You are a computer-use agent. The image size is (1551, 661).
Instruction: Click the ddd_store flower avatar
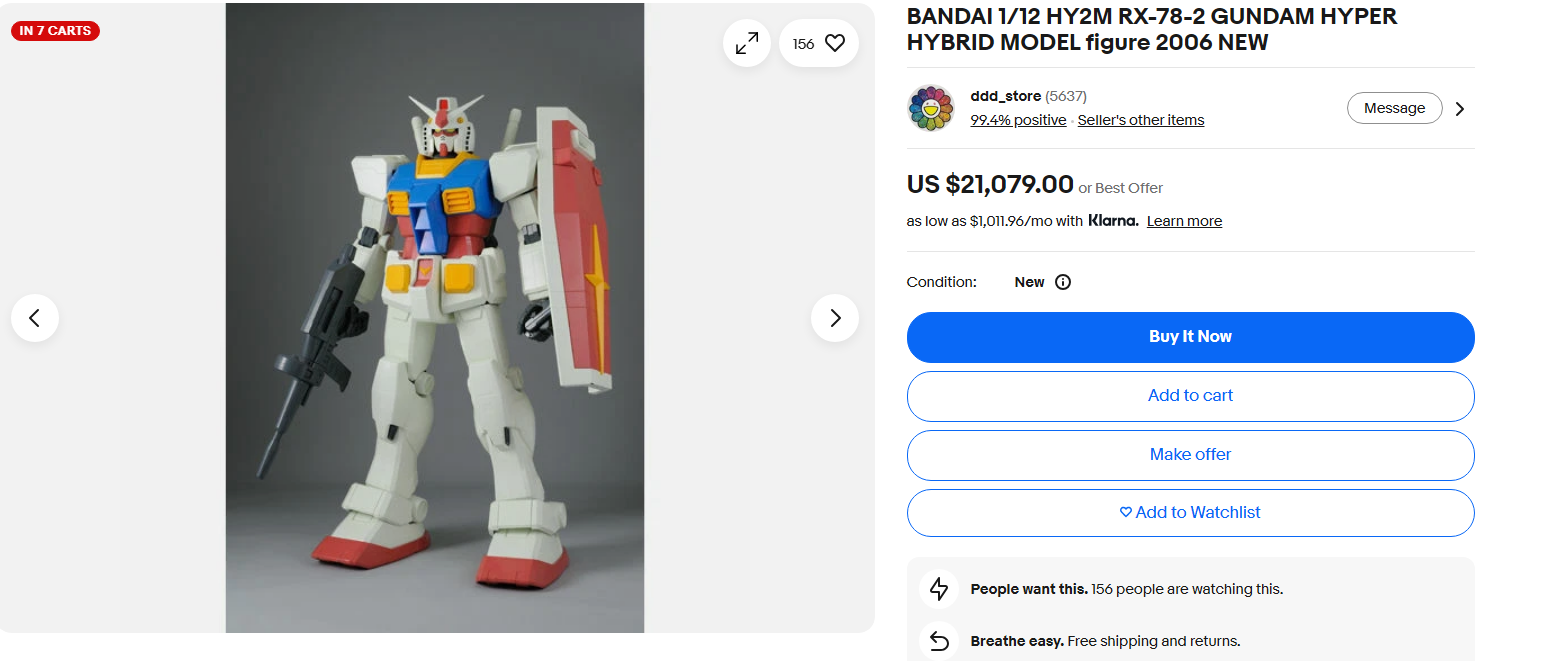click(x=931, y=108)
